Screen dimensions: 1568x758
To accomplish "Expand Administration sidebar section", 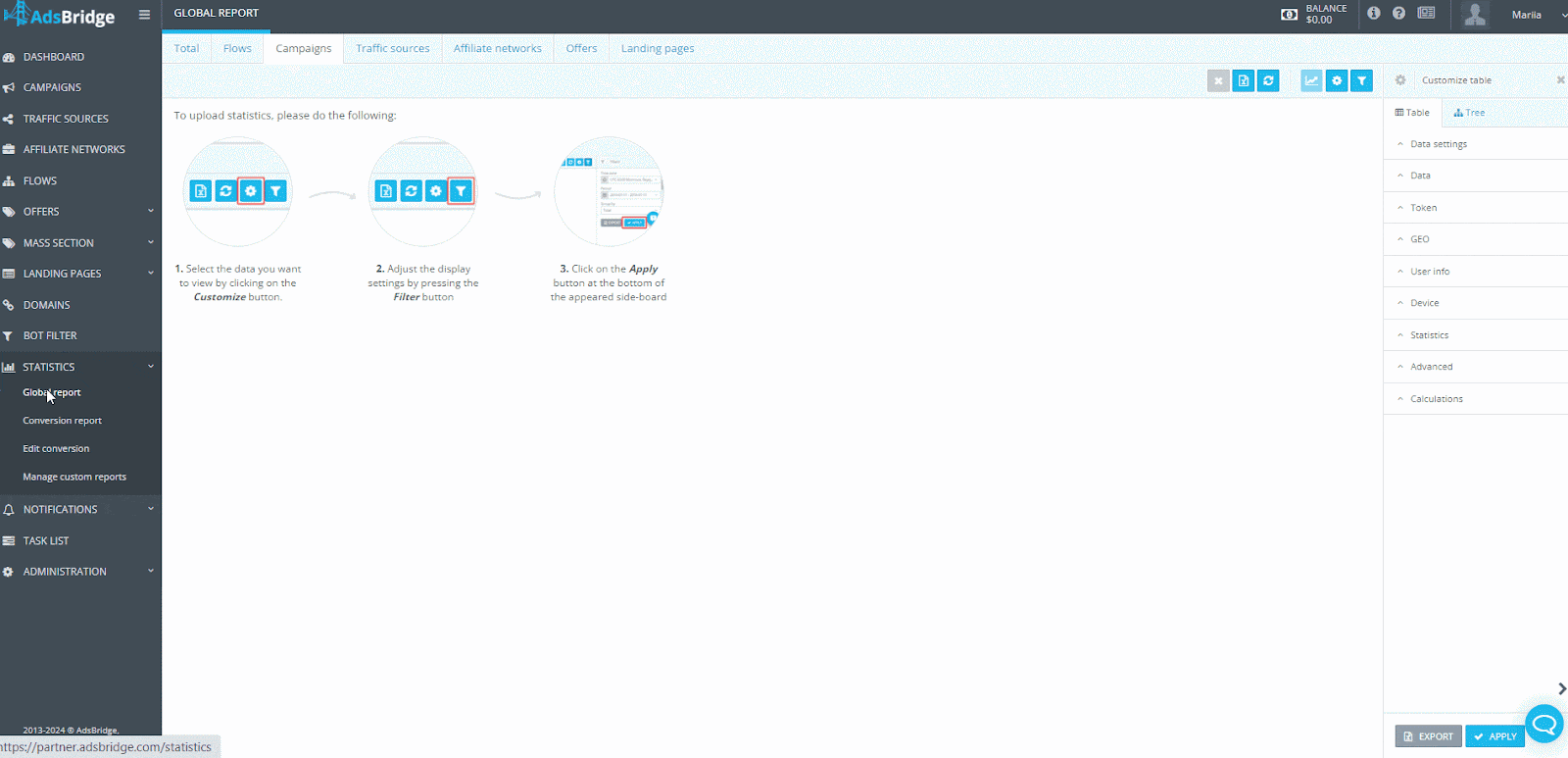I will click(x=80, y=572).
